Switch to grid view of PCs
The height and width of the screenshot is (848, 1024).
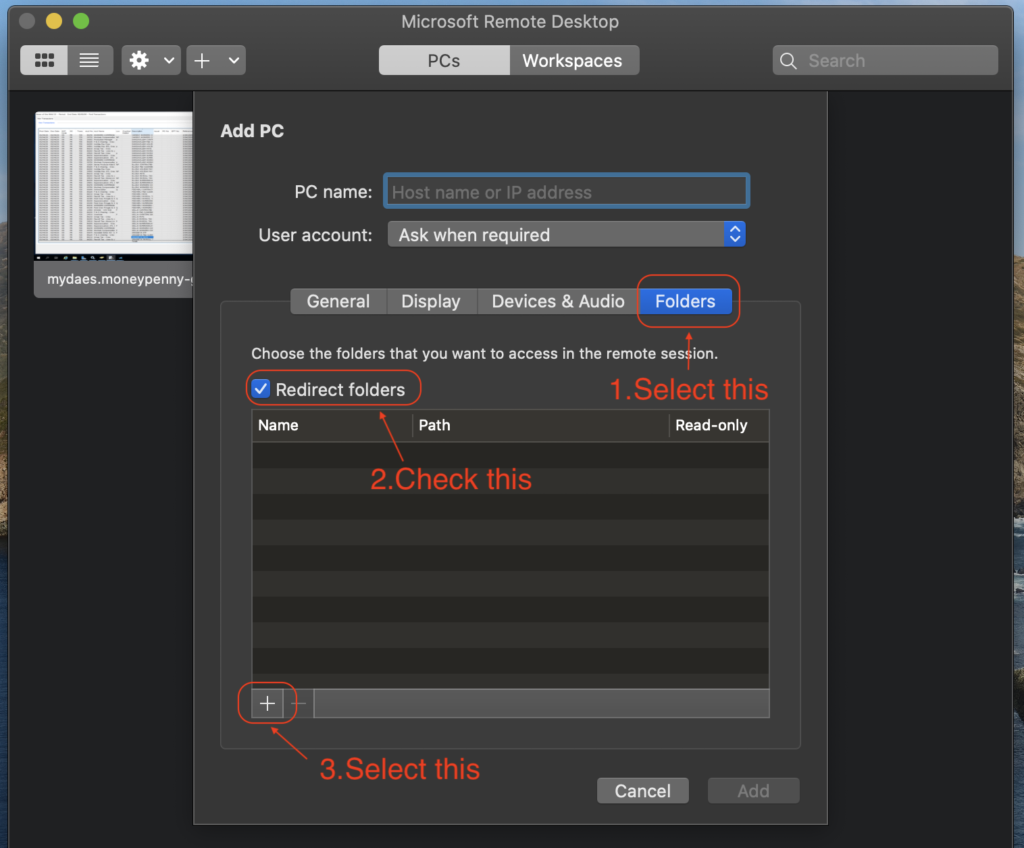[44, 60]
